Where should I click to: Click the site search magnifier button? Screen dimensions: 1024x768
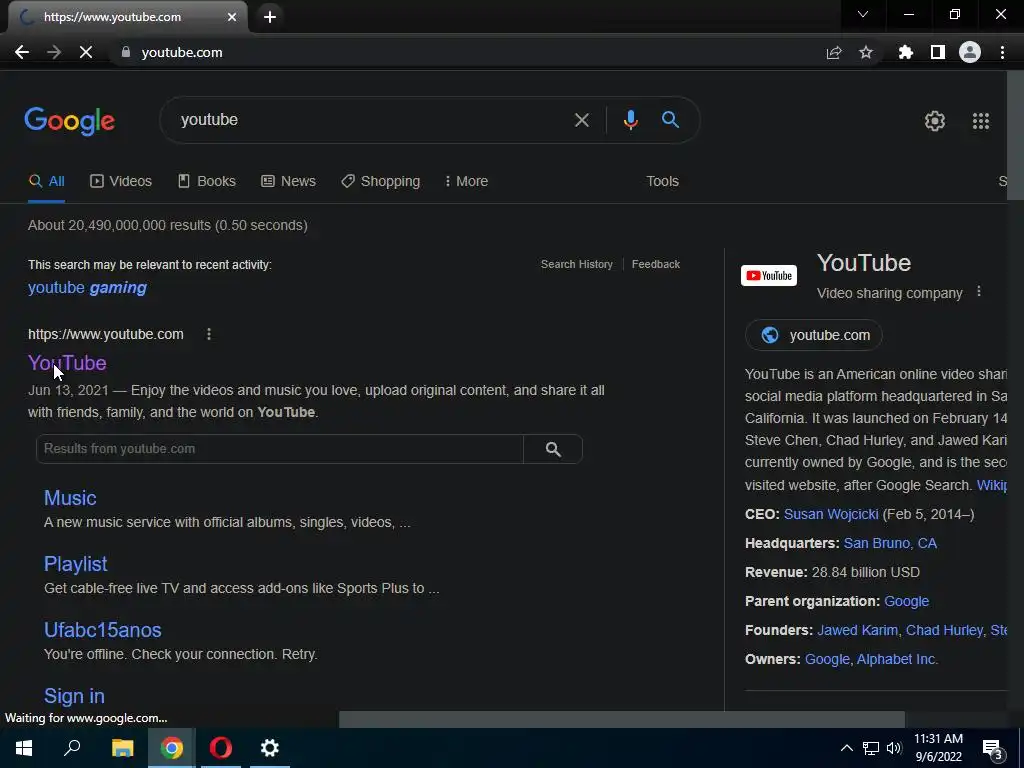tap(553, 449)
